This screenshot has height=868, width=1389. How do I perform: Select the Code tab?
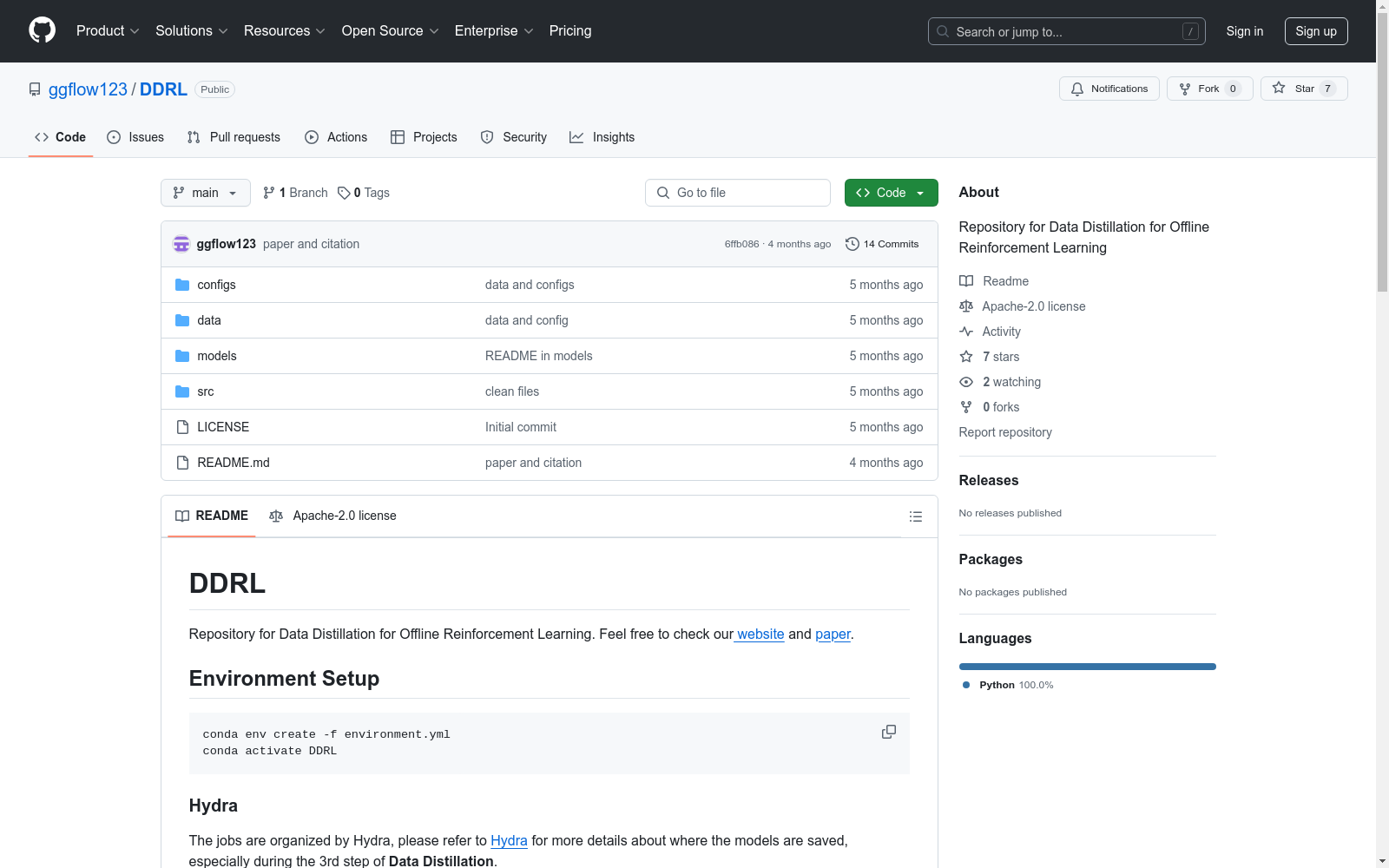[x=61, y=137]
